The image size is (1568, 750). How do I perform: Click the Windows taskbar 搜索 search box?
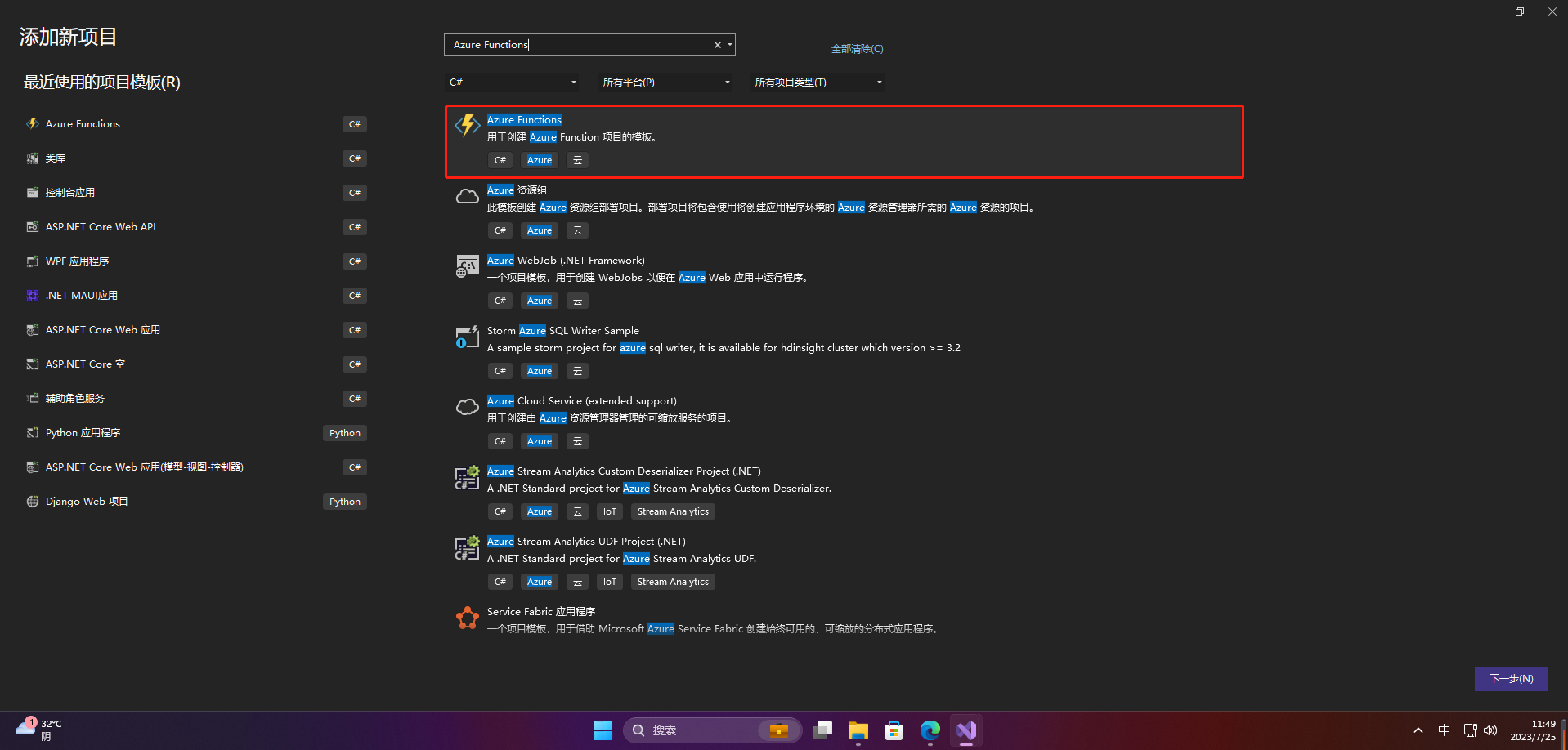coord(712,730)
